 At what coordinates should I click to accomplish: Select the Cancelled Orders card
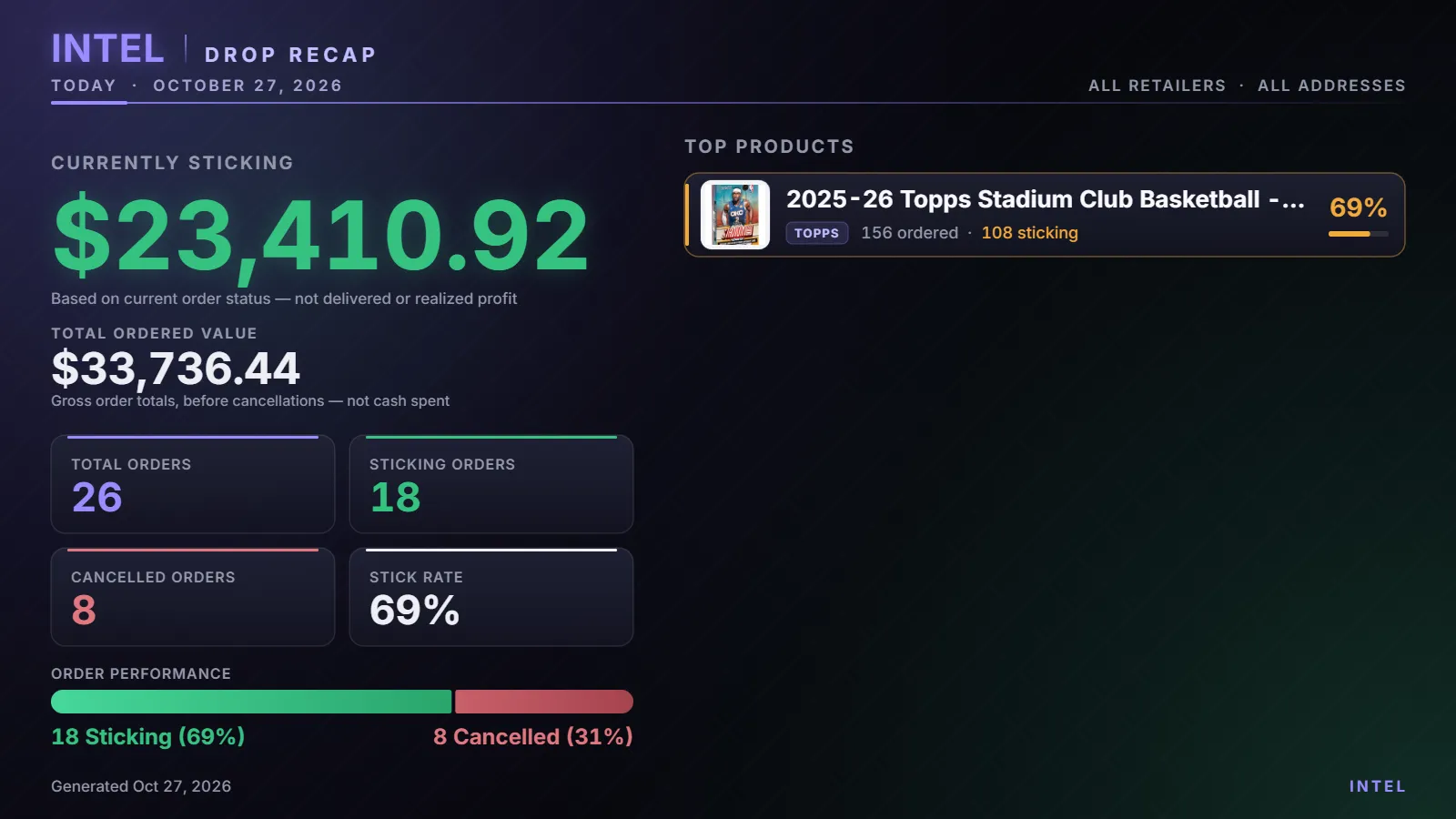(193, 597)
